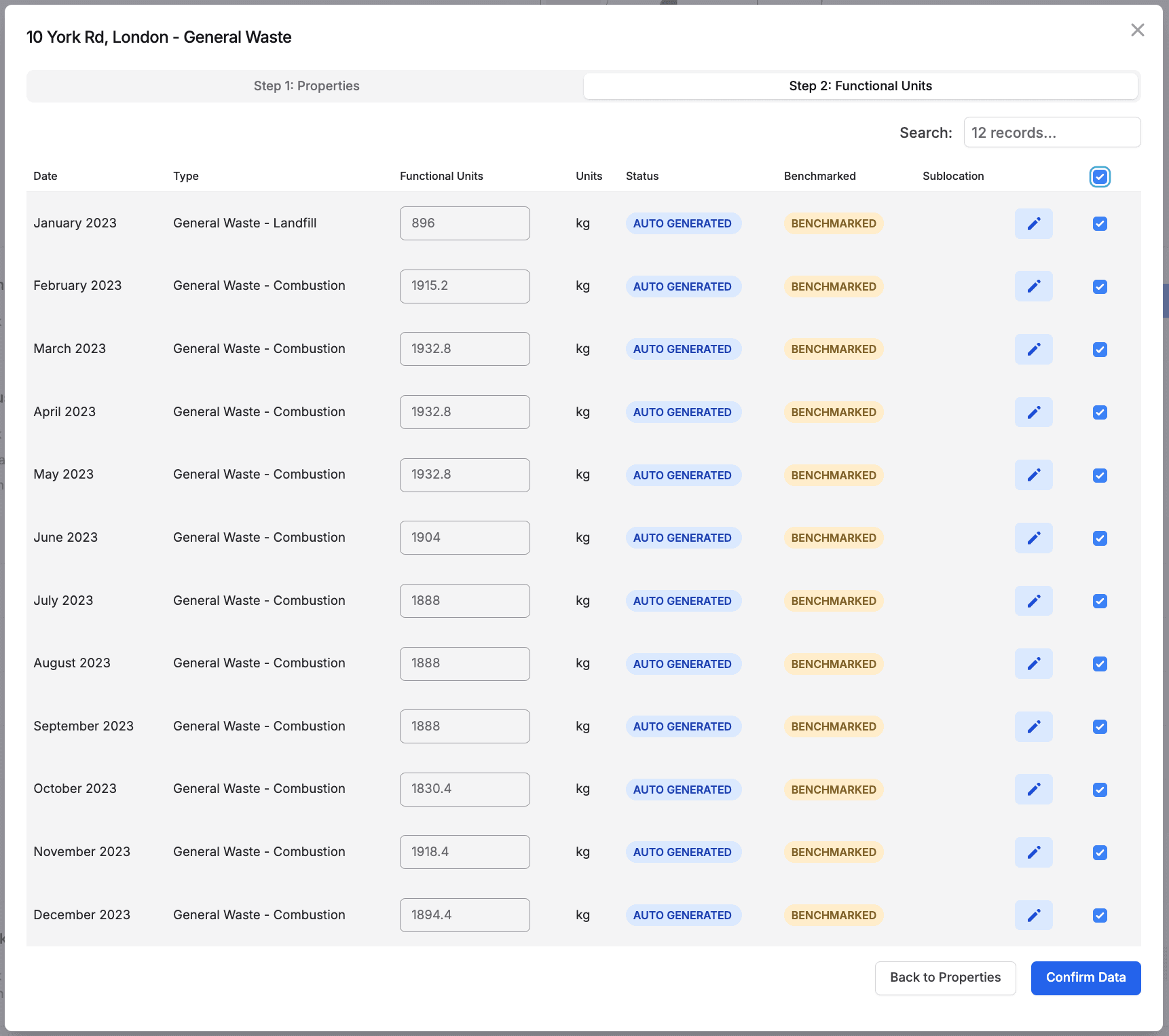Focus the Search records input field

tap(1052, 132)
